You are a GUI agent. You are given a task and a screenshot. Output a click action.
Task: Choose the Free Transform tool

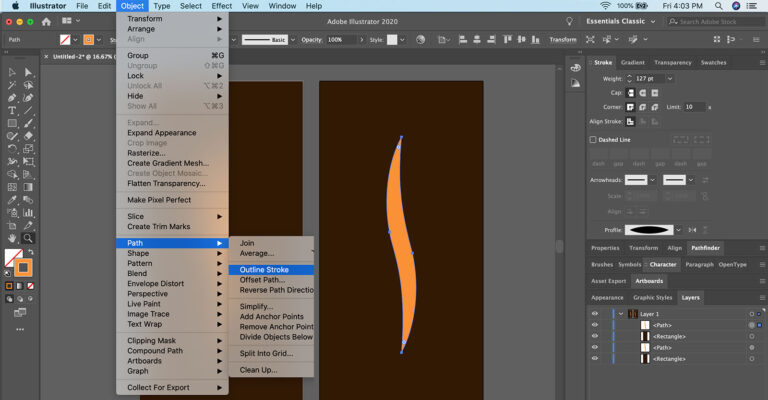(28, 162)
